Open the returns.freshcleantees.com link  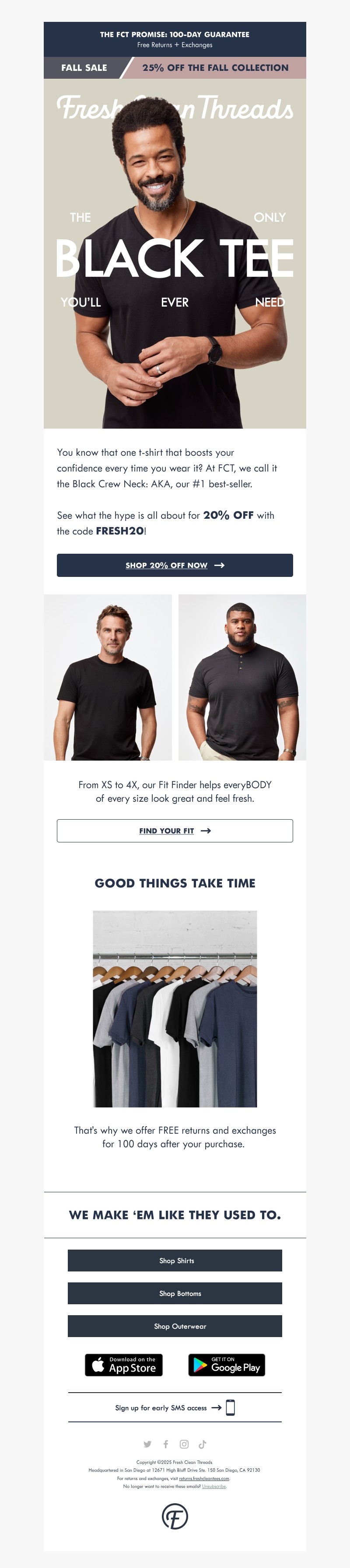coord(204,1478)
